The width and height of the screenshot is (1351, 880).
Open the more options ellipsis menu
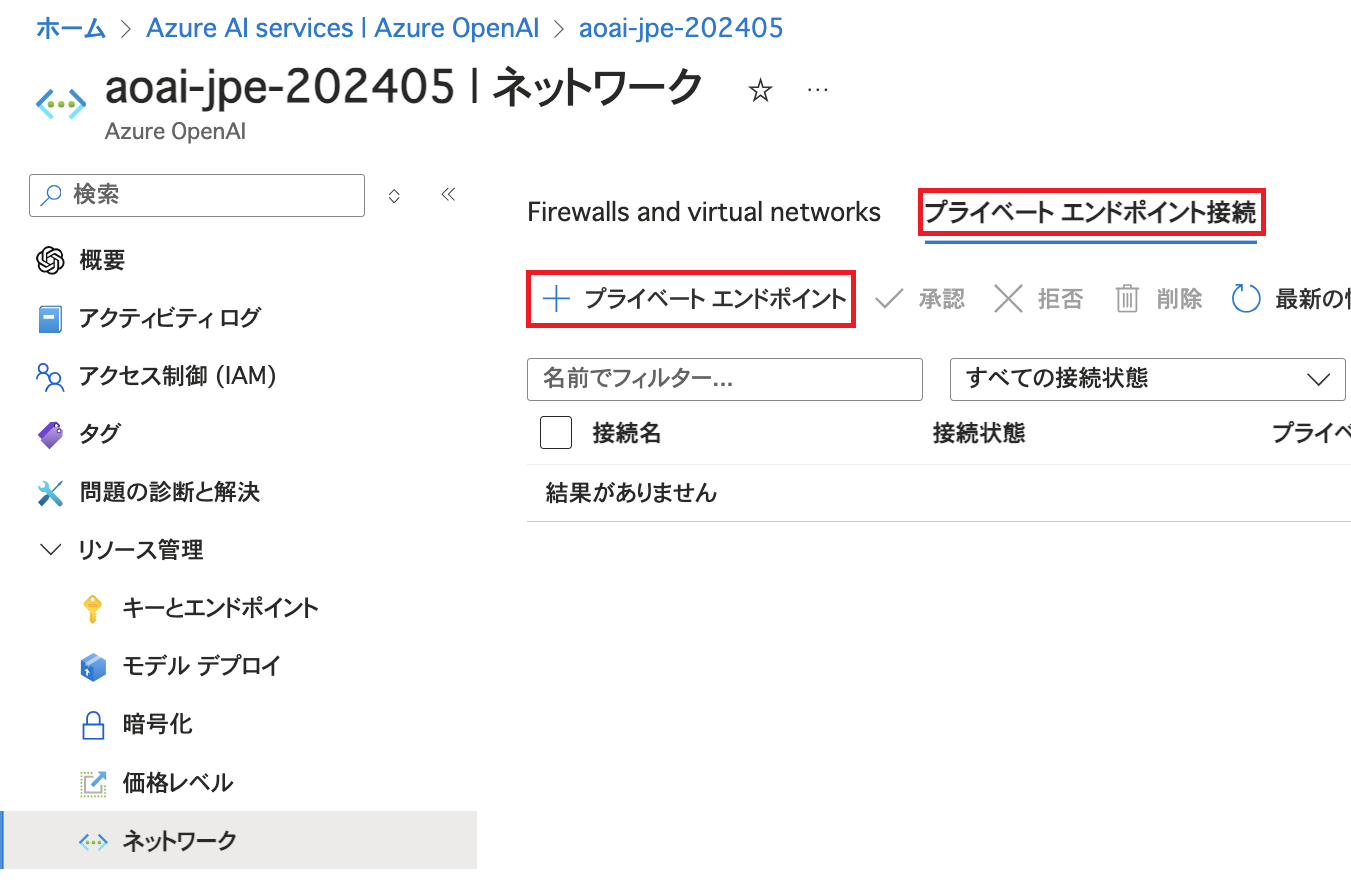click(818, 90)
